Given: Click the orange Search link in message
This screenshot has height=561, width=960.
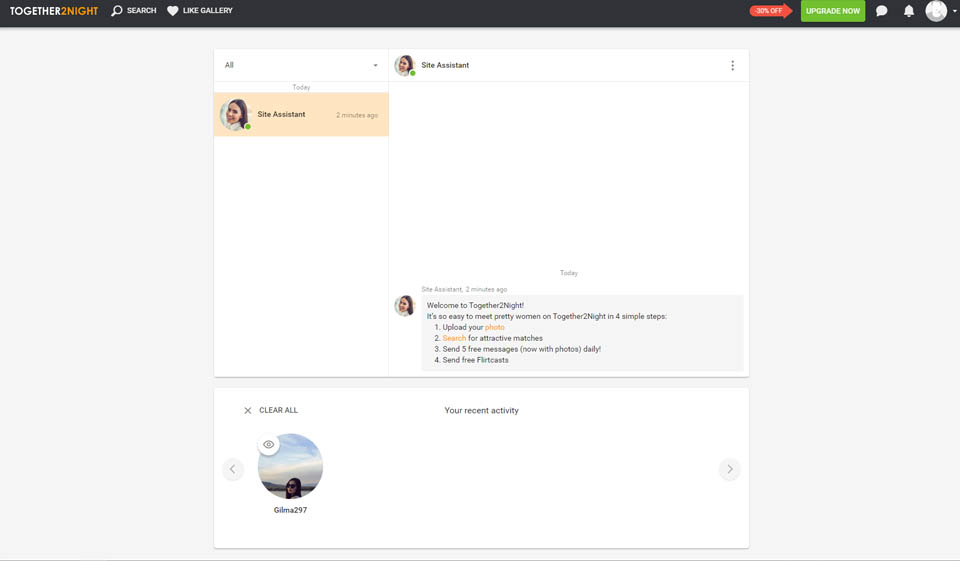Looking at the screenshot, I should pos(454,338).
